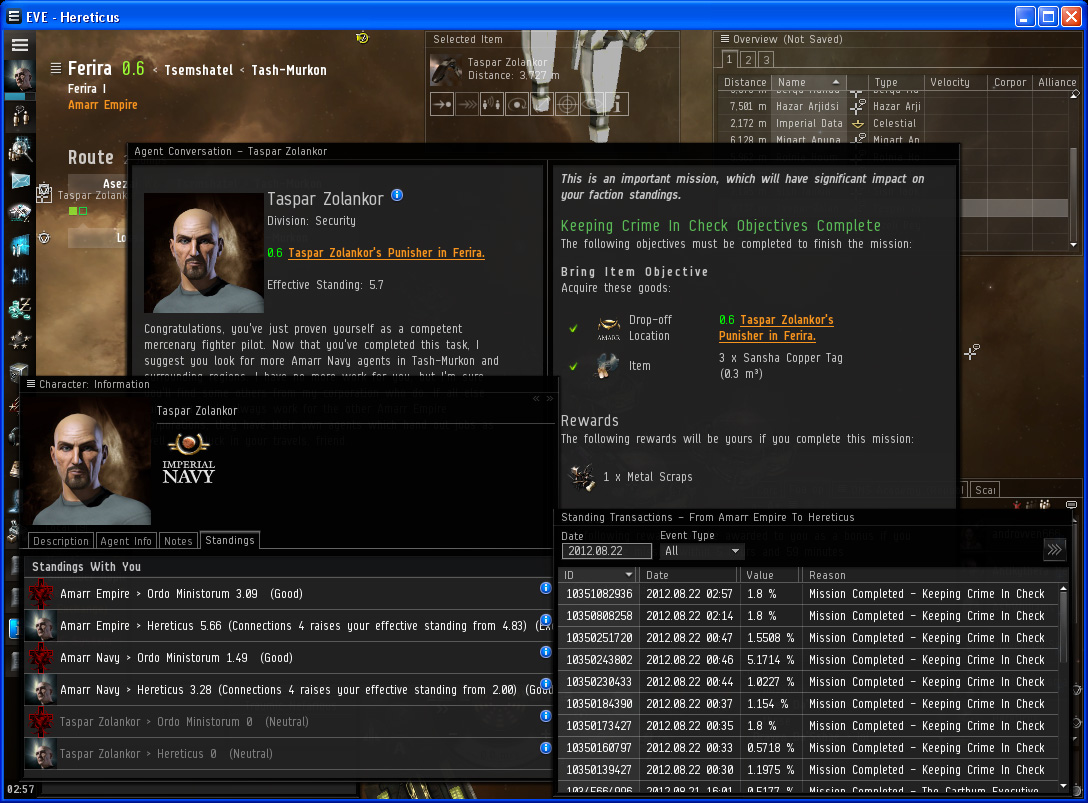Screen dimensions: 1088x803
Task: Click Orbit icon in Selected Item panel
Action: point(517,104)
